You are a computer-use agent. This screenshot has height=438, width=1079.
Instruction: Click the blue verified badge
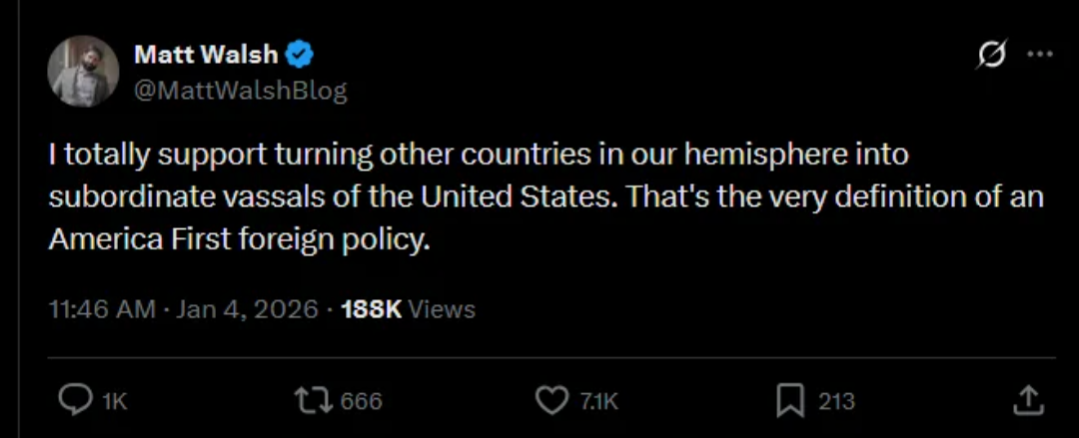tap(301, 55)
